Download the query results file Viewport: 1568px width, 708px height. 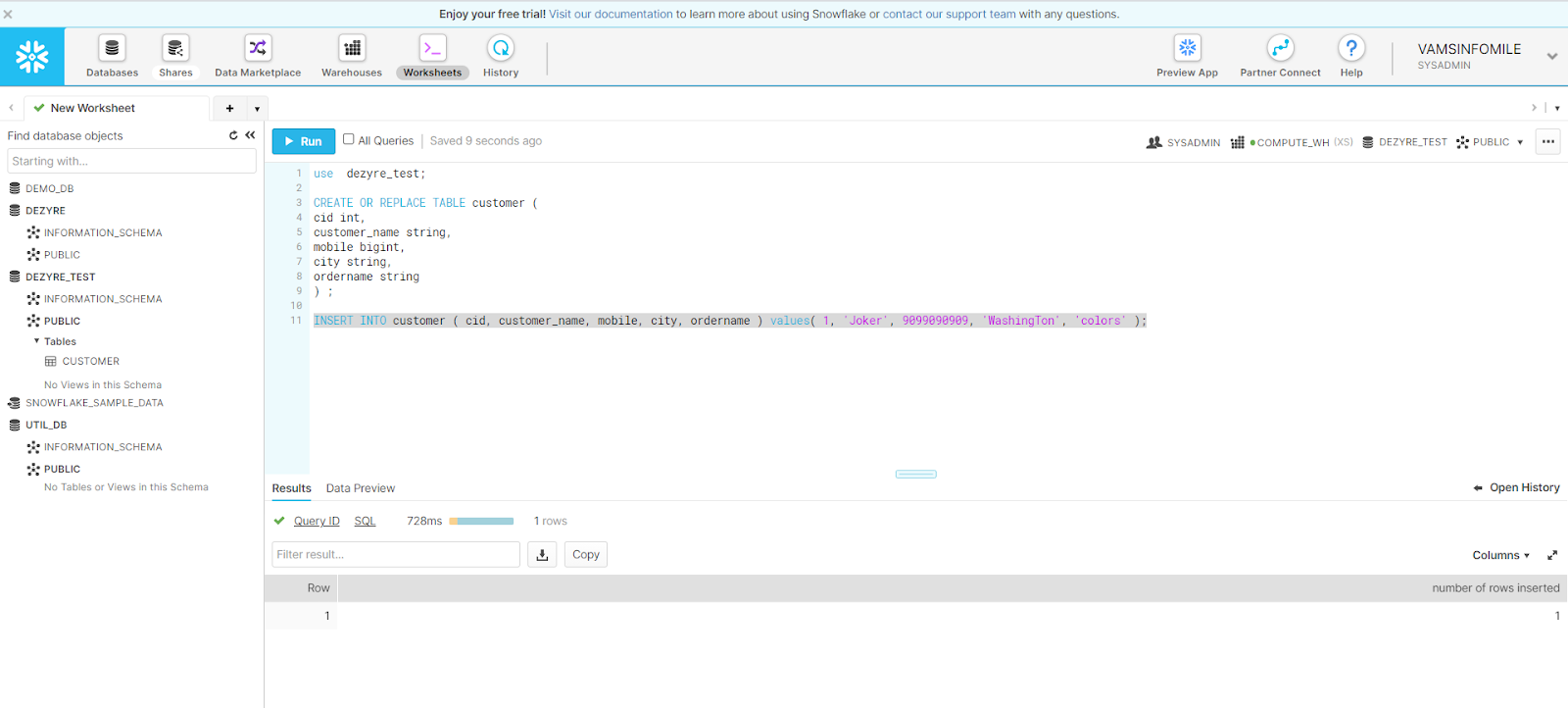point(542,555)
